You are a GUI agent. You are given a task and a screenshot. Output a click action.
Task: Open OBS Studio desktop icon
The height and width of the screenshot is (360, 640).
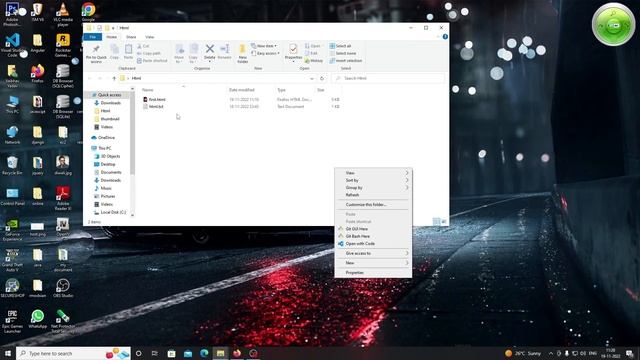(62, 288)
